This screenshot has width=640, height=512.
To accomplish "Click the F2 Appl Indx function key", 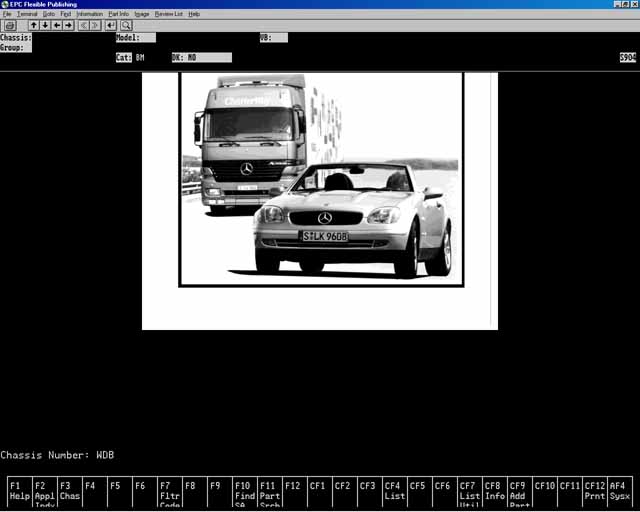I will [45, 492].
